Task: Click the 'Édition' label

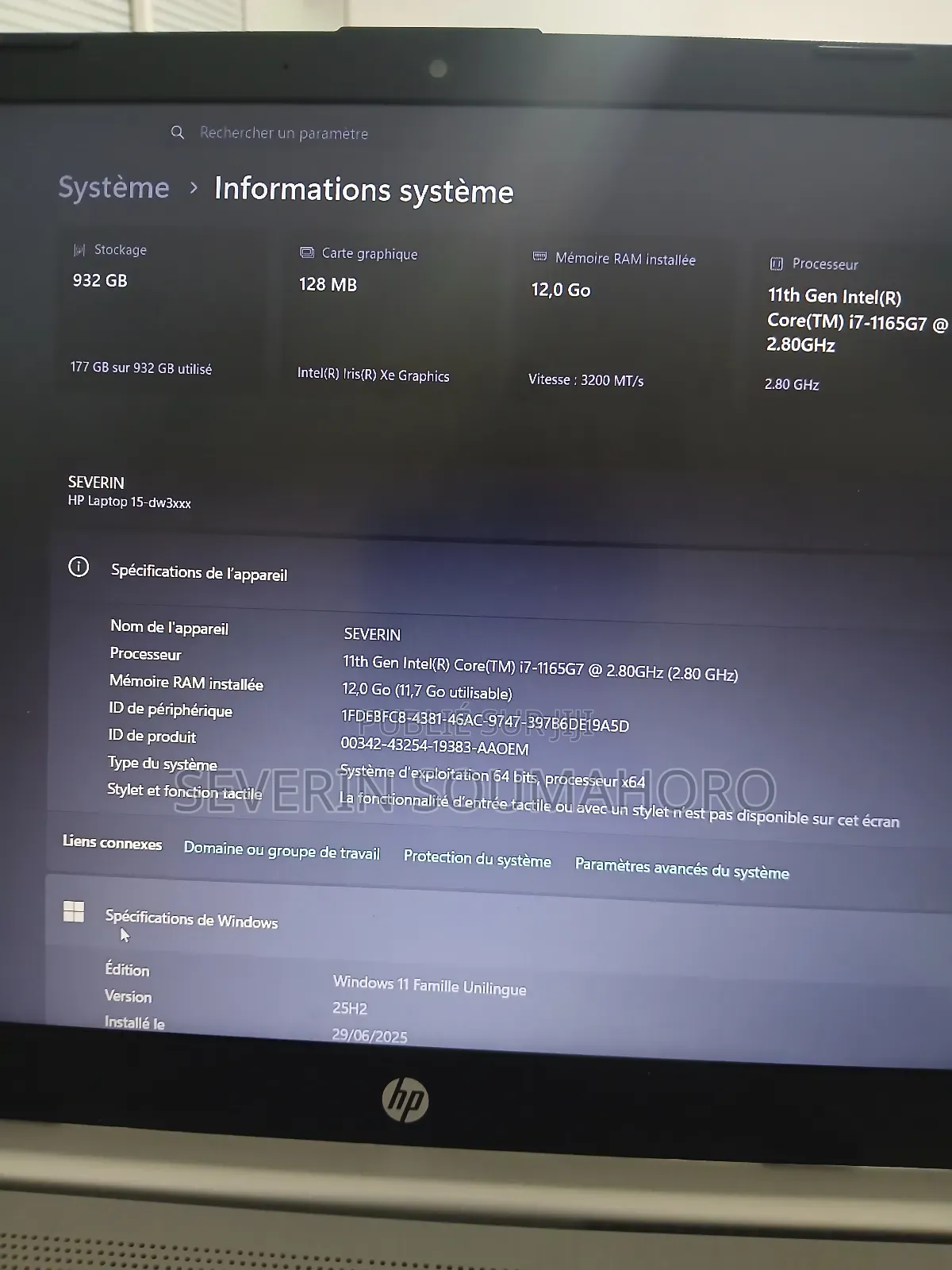Action: [x=127, y=969]
